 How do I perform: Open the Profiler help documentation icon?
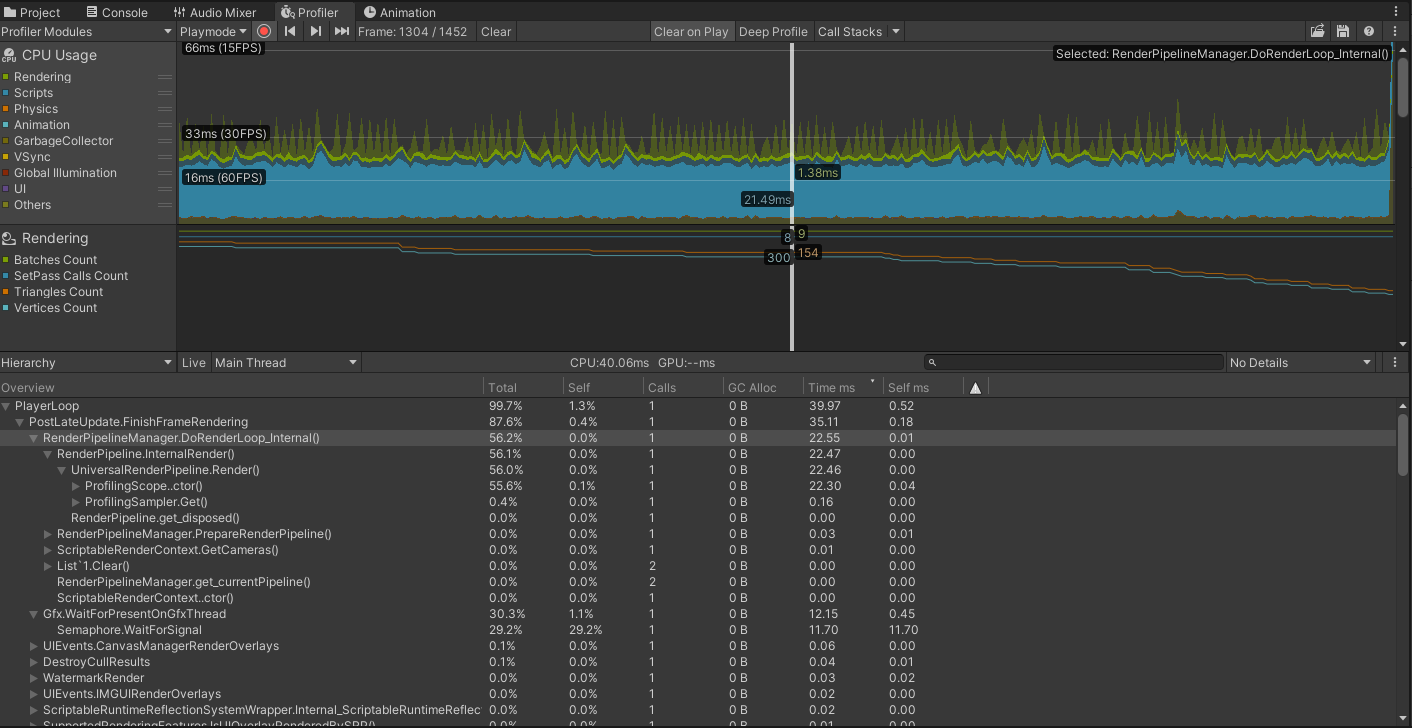click(1368, 31)
